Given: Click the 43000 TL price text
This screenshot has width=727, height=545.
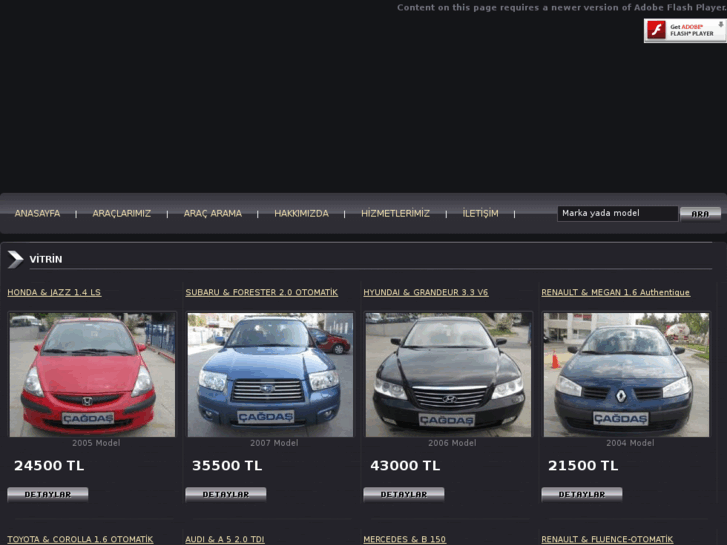Looking at the screenshot, I should pyautogui.click(x=405, y=466).
